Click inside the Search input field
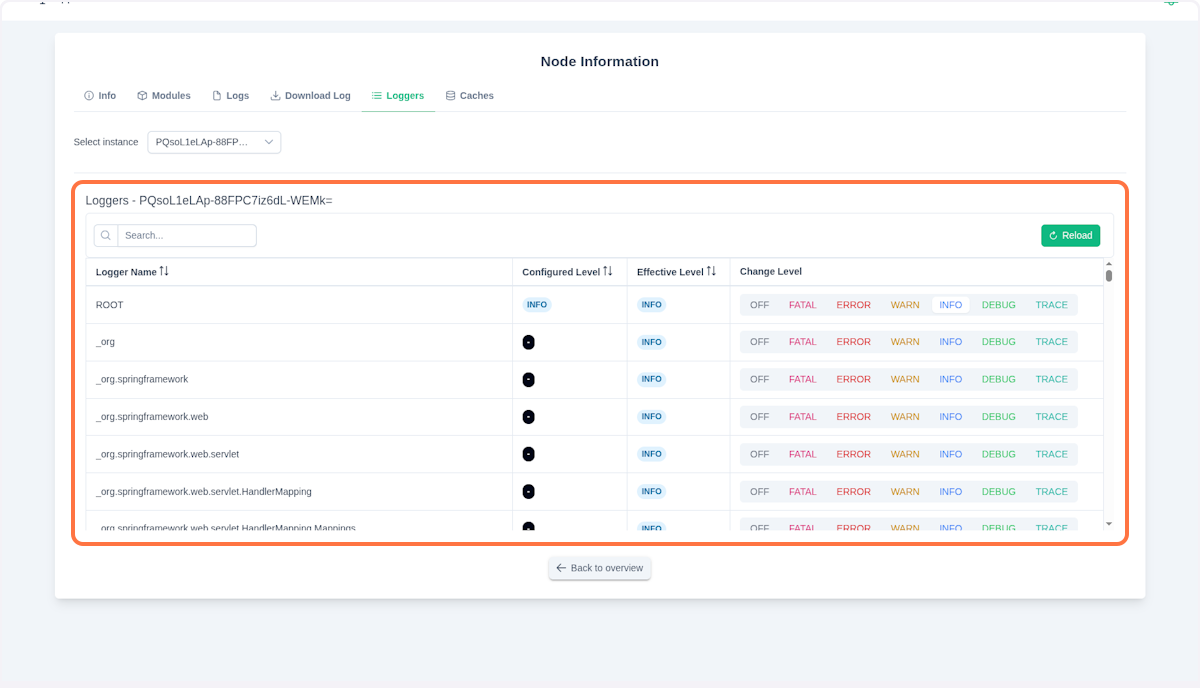 pyautogui.click(x=185, y=235)
